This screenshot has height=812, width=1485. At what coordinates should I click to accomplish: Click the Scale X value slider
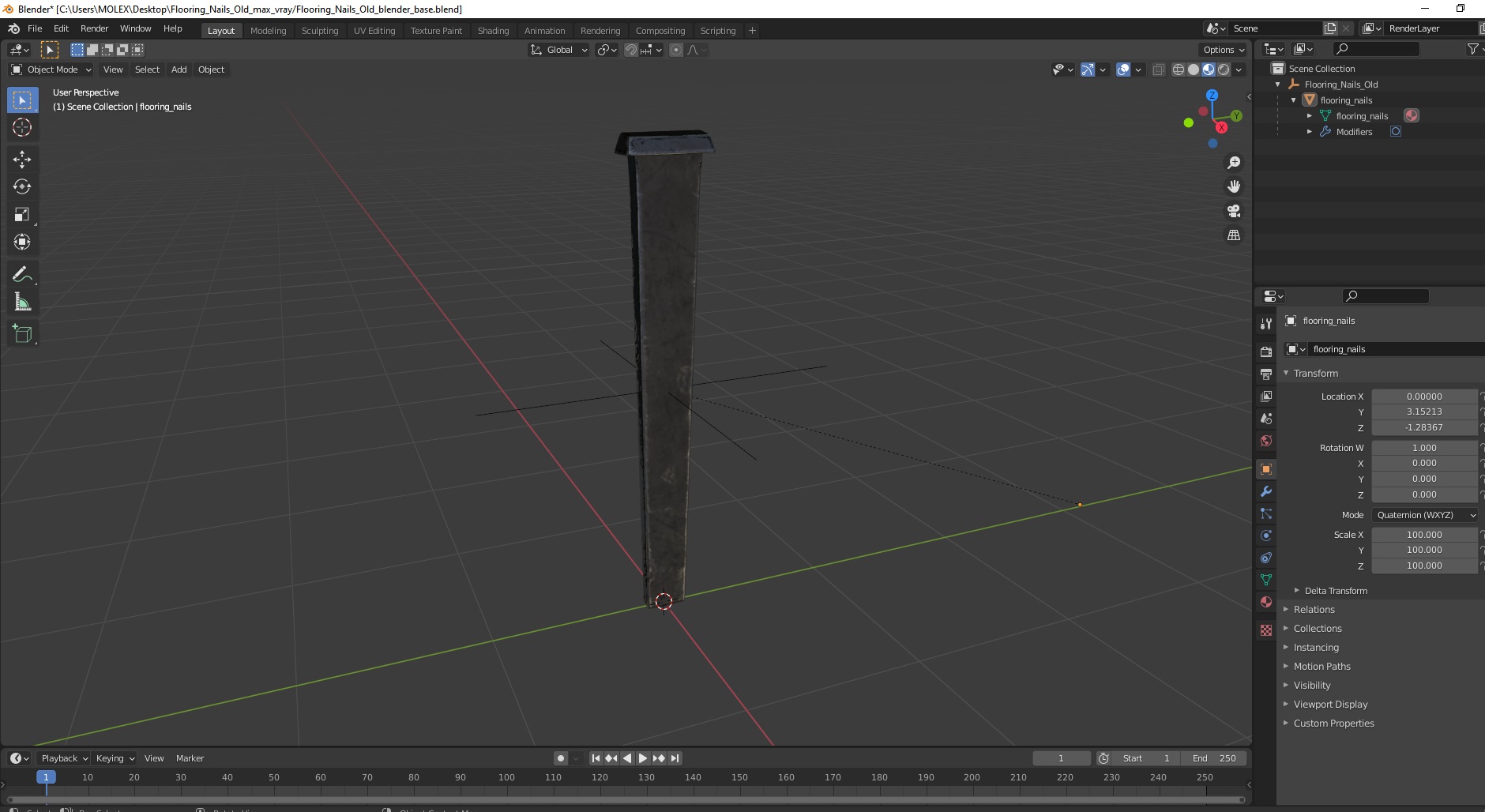click(x=1424, y=535)
